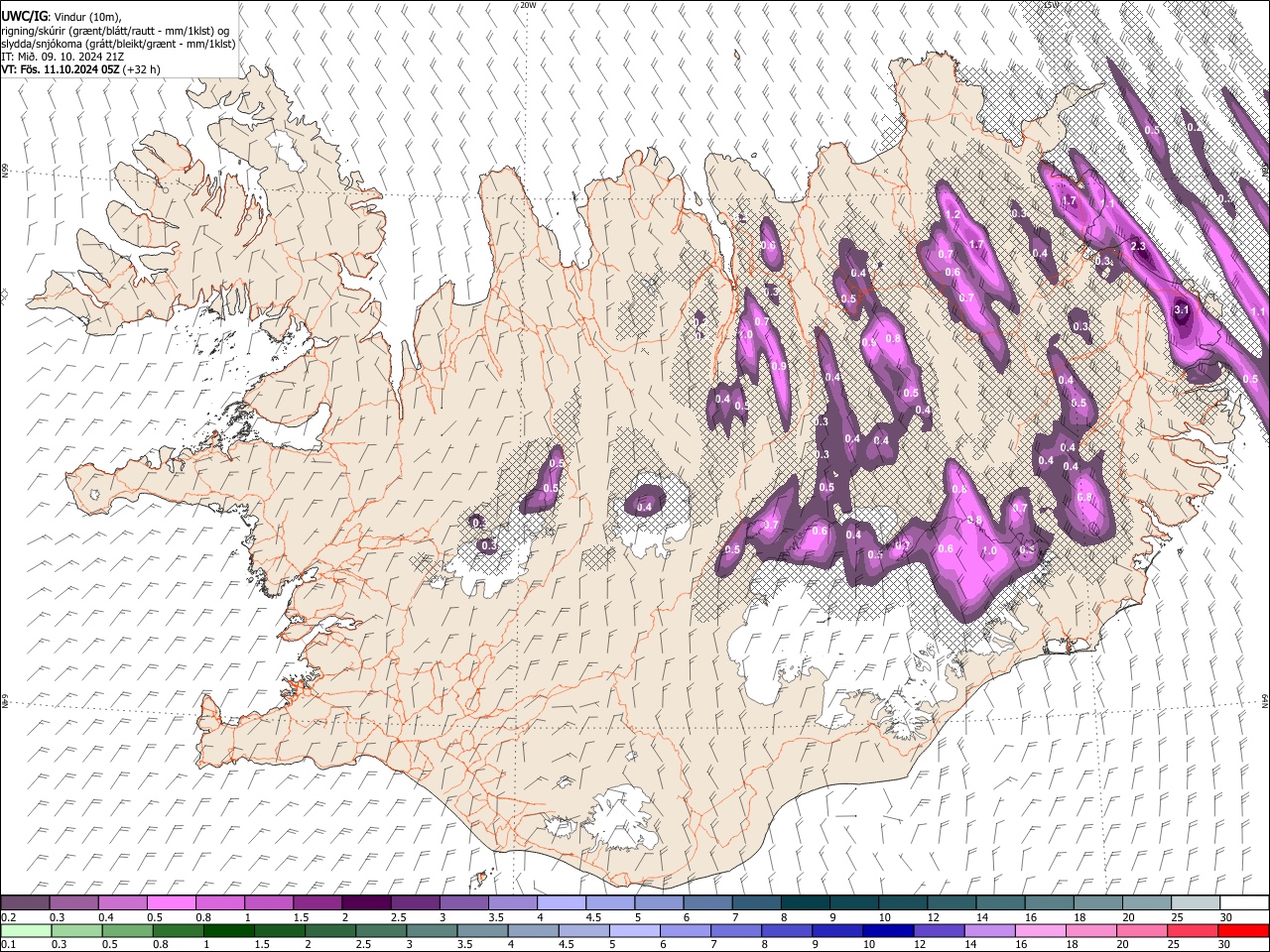Click the '2.3' precipitation value on the map
Screen dimensions: 1270x952
pos(1138,246)
